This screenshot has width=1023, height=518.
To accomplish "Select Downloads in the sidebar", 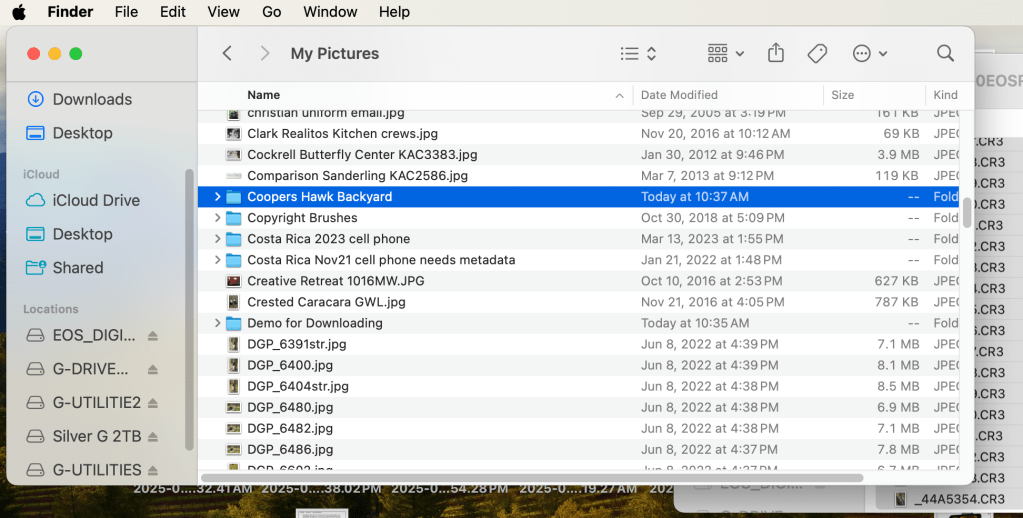I will 91,99.
